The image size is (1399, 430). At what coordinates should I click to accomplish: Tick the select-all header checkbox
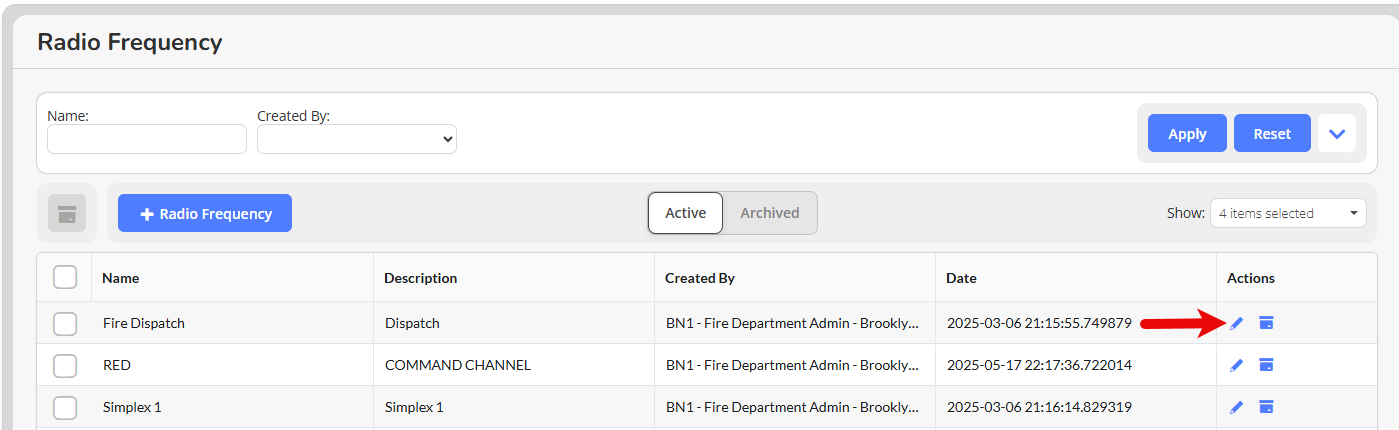[65, 277]
